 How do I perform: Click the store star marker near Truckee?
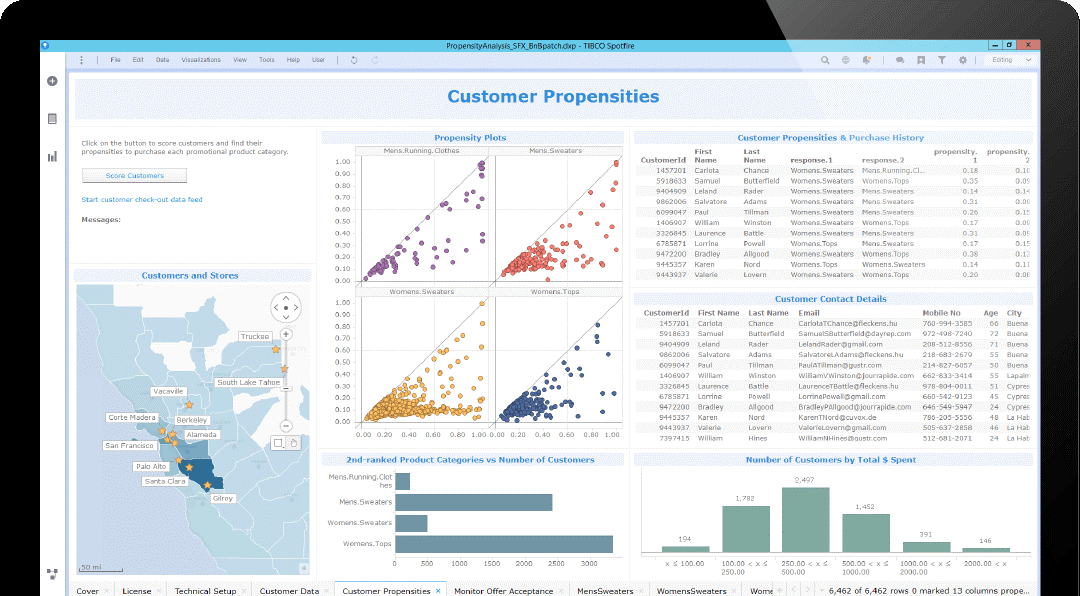click(x=276, y=349)
